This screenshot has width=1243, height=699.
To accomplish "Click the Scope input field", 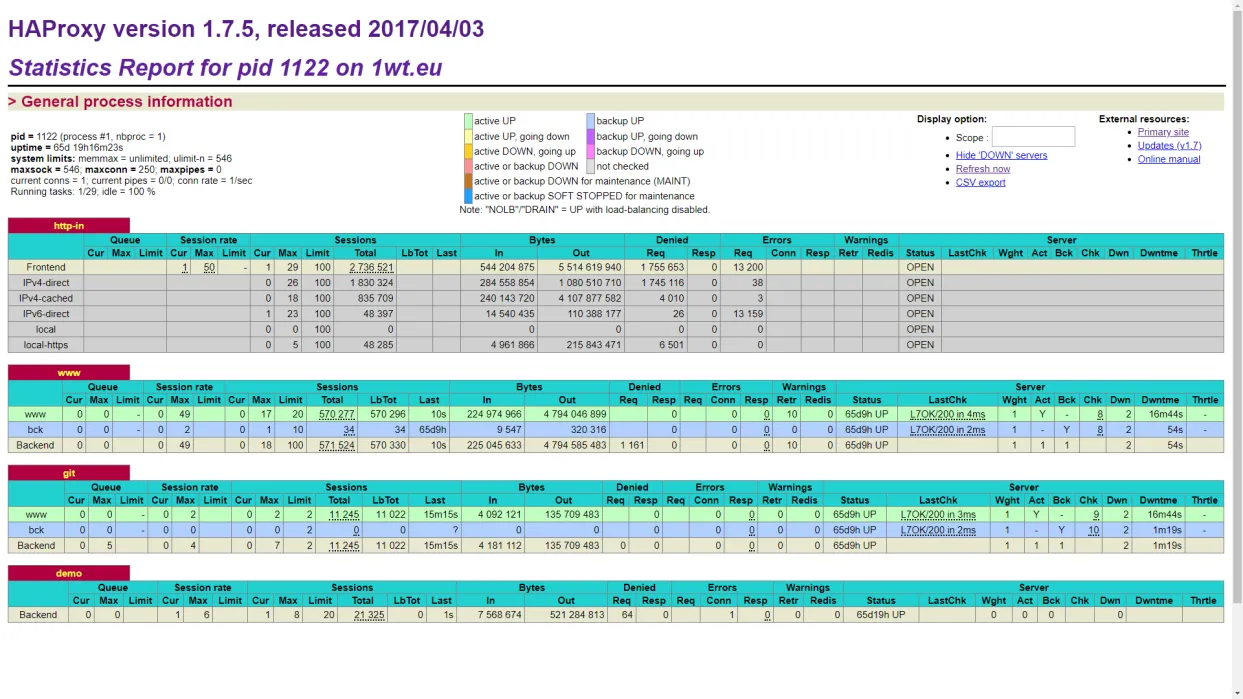I will click(x=1033, y=137).
